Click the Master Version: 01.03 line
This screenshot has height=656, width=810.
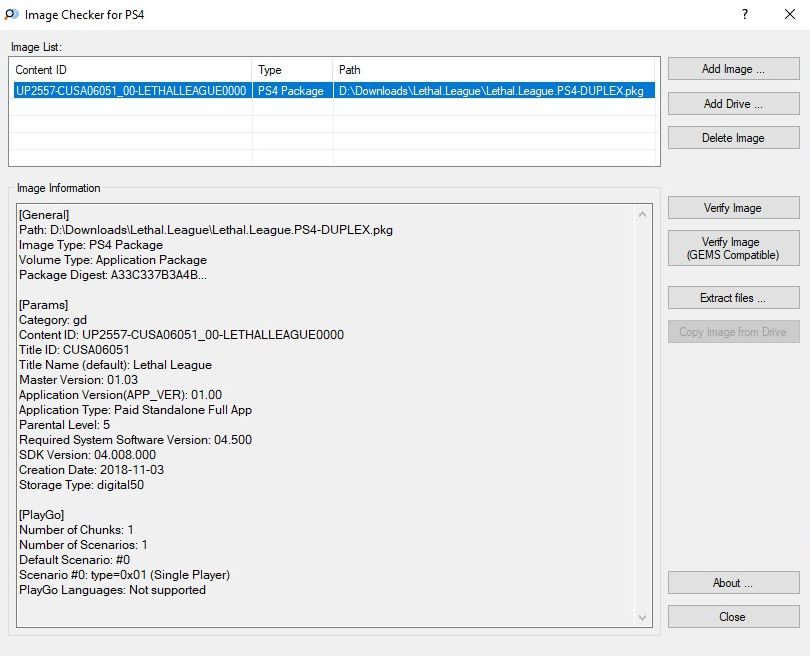click(x=79, y=380)
